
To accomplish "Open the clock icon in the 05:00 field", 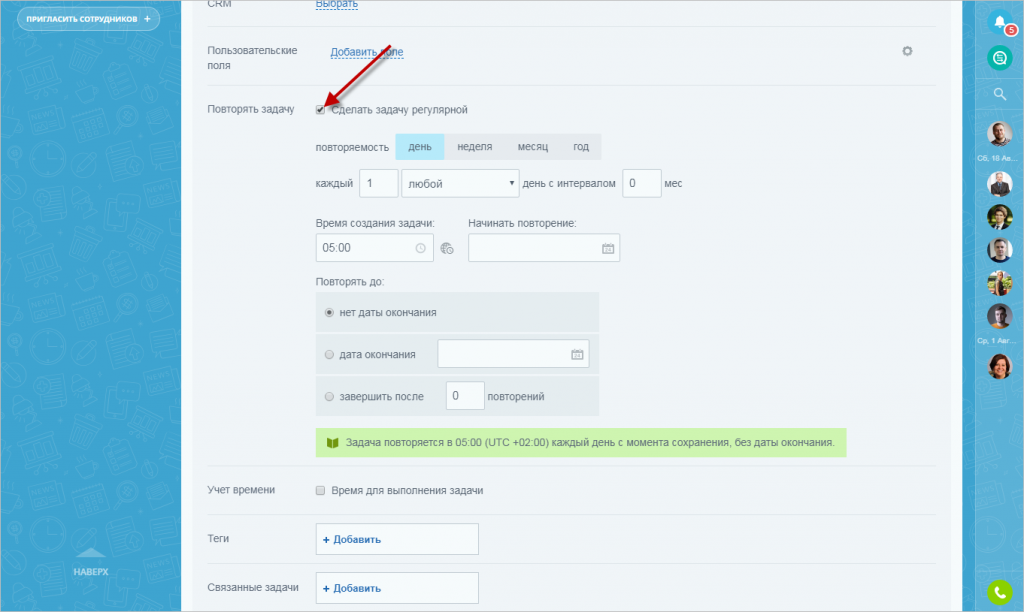I will tap(421, 248).
